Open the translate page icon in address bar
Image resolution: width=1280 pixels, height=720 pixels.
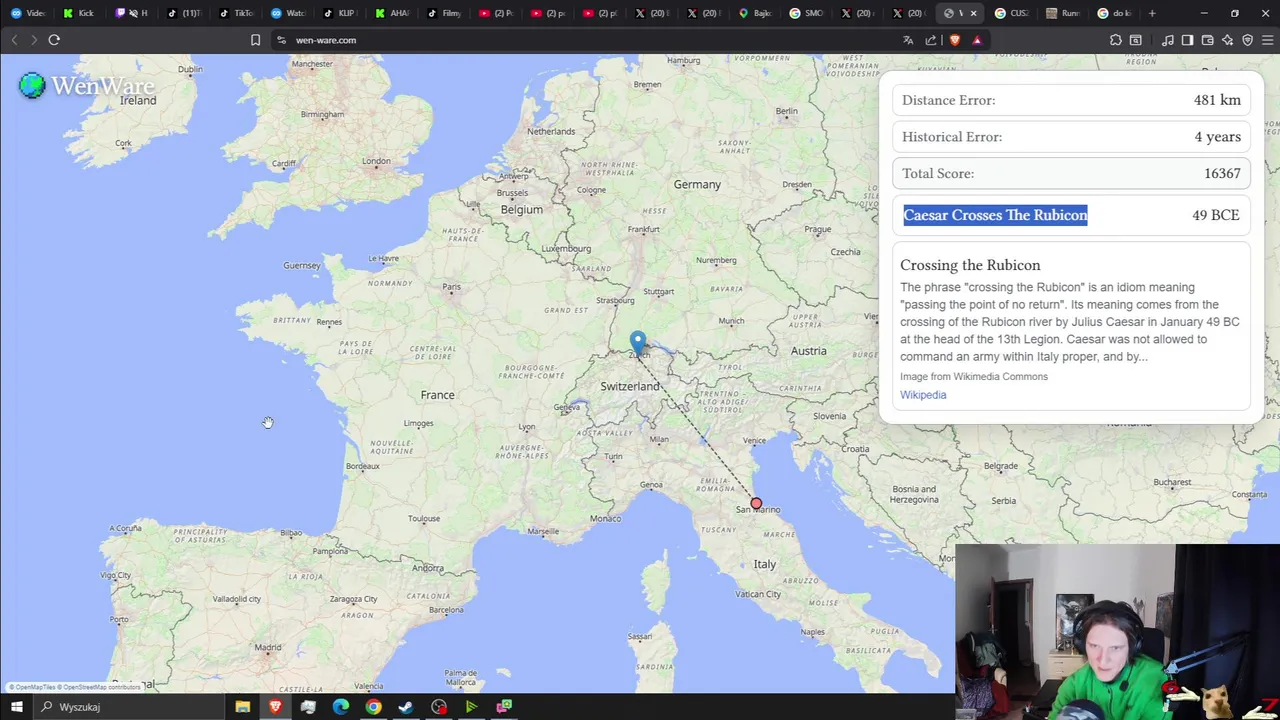[x=908, y=40]
